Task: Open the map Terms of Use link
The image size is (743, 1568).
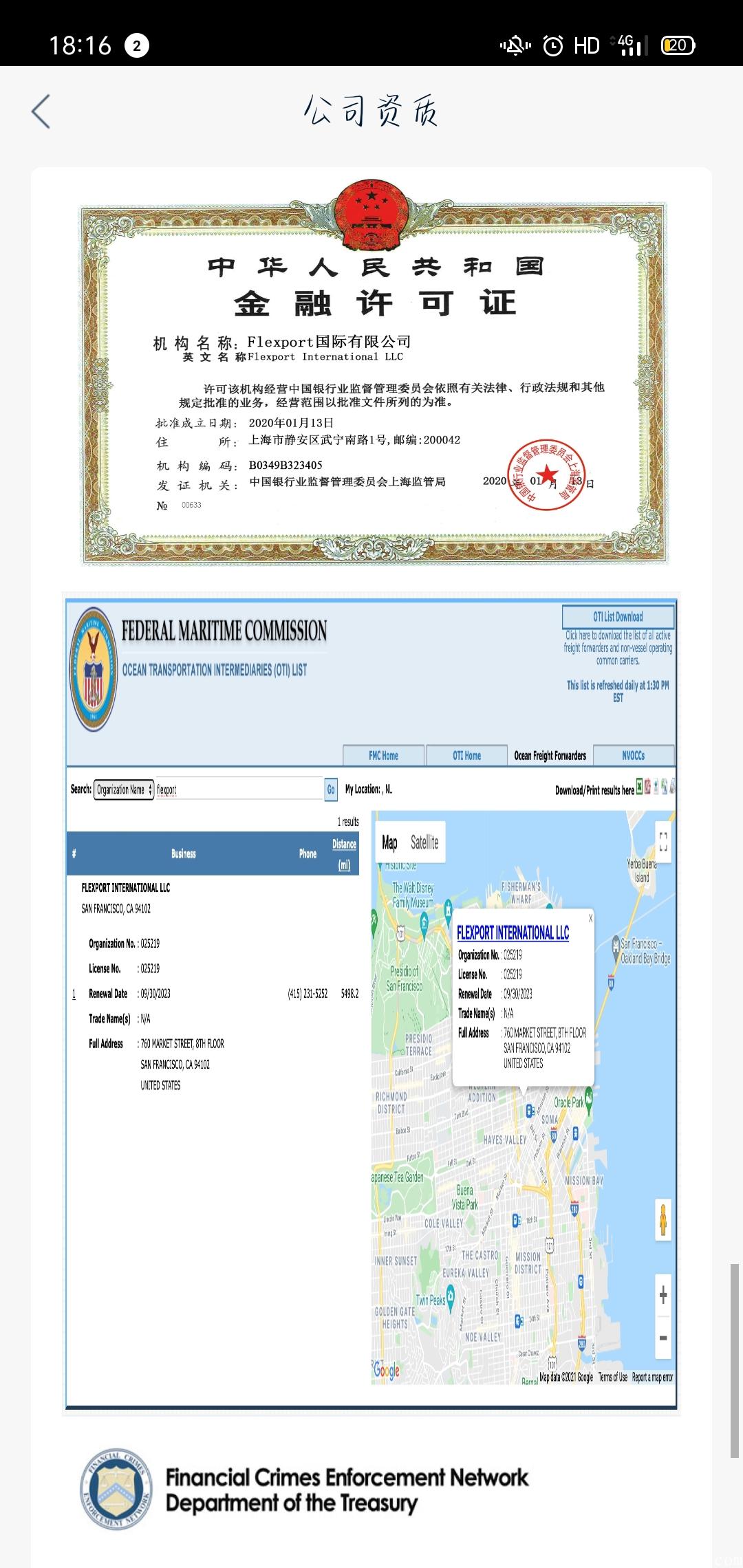Action: (x=612, y=1377)
